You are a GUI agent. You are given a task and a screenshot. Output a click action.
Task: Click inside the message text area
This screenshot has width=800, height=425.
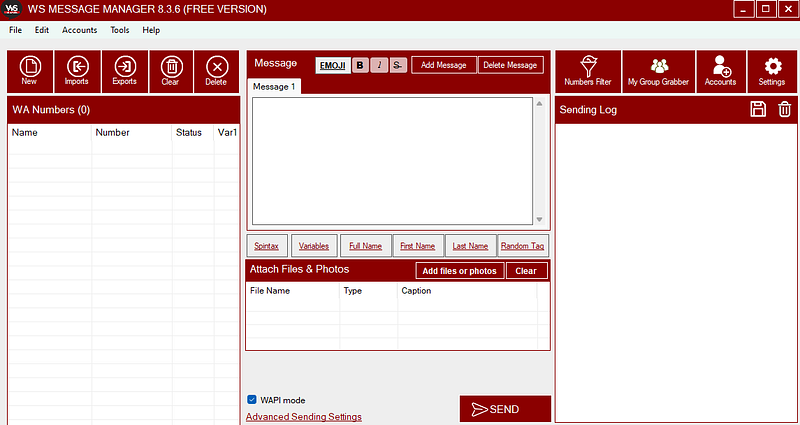coord(392,161)
